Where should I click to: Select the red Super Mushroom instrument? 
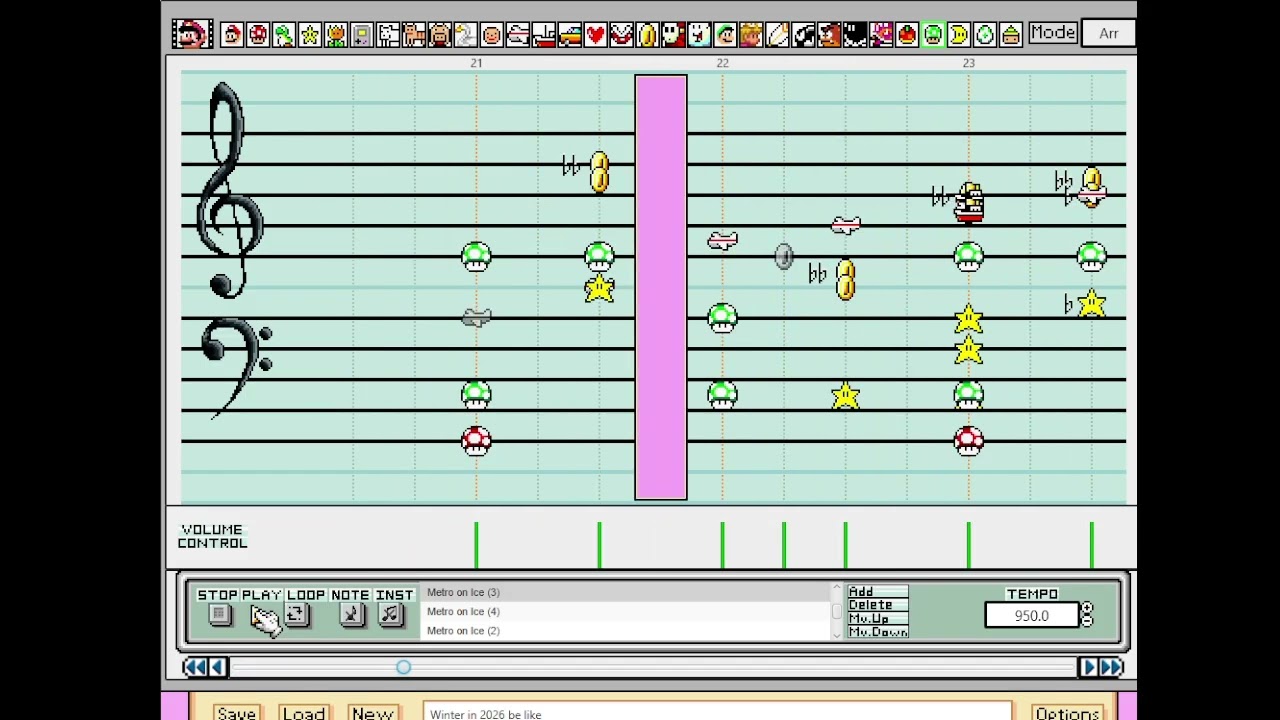click(x=258, y=34)
